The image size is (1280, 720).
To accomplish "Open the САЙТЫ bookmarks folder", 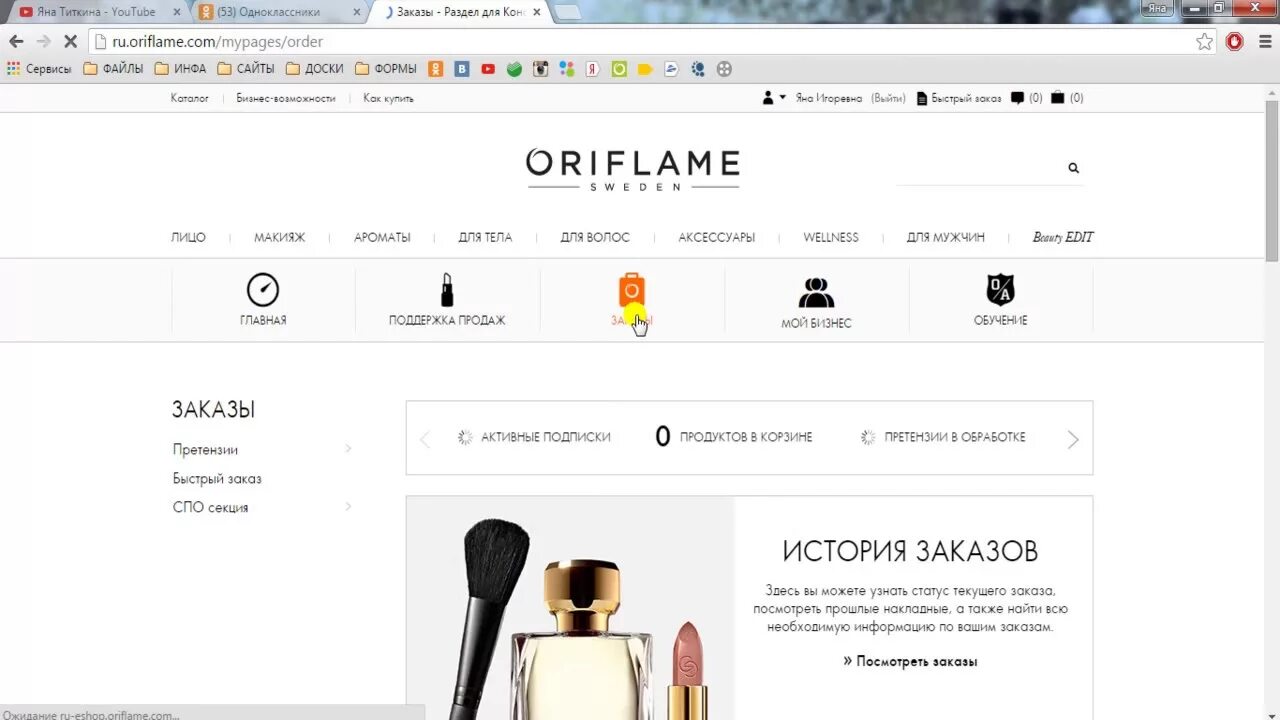I will [x=246, y=69].
